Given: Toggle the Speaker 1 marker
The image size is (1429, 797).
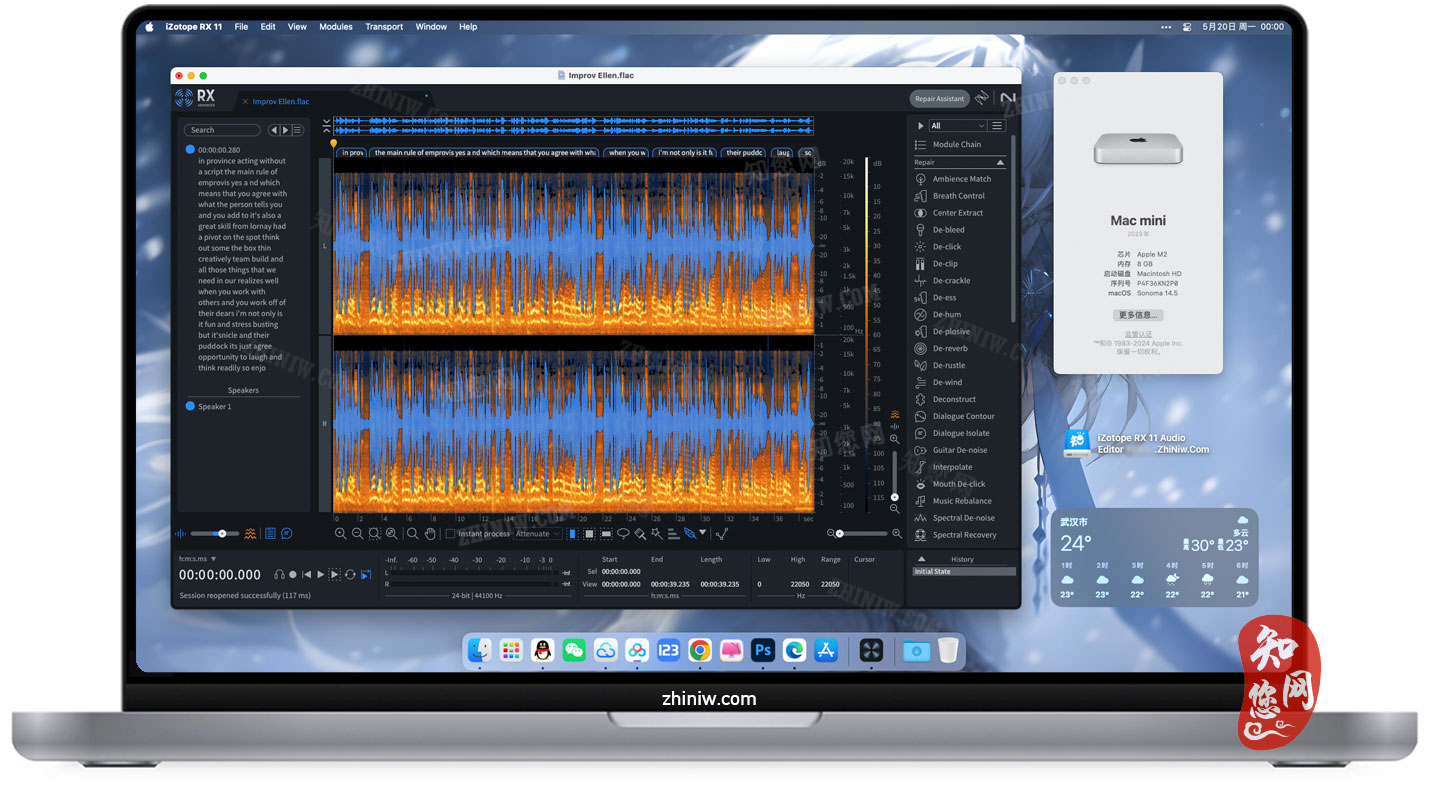Looking at the screenshot, I should pyautogui.click(x=190, y=407).
